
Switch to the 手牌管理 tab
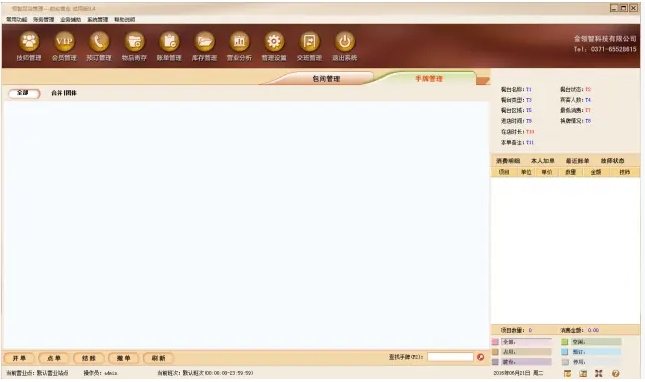click(429, 79)
